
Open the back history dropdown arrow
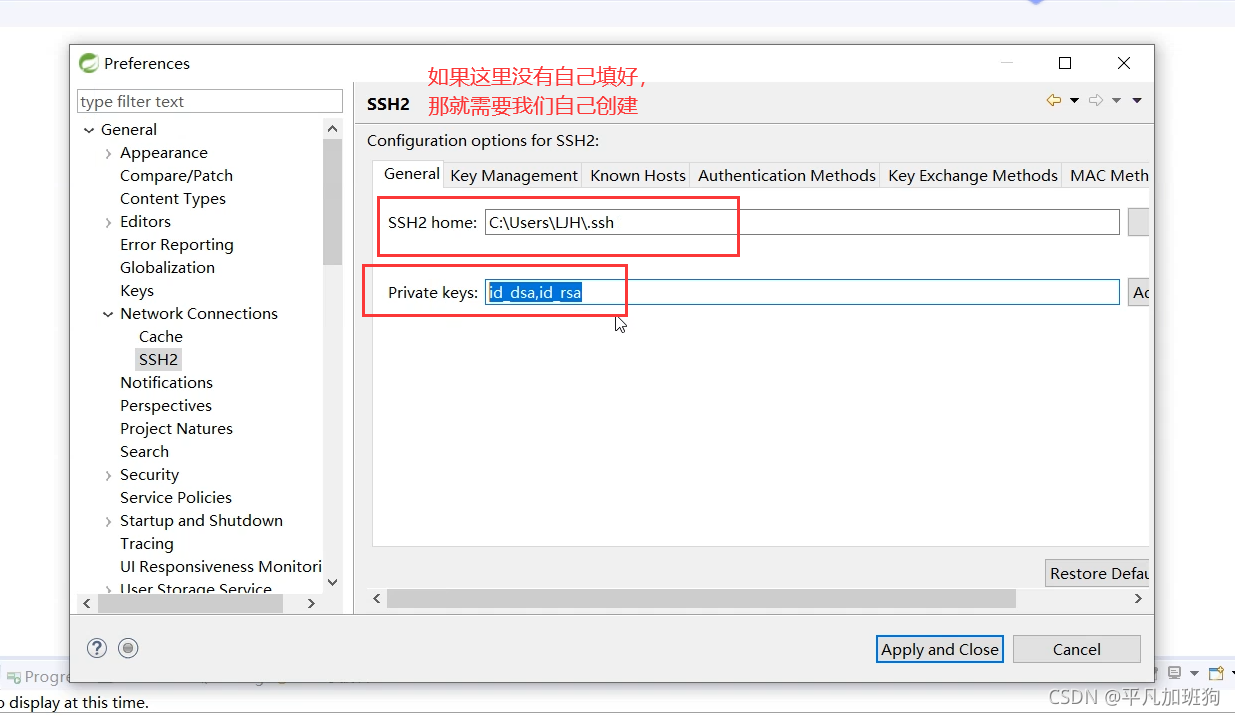click(1074, 101)
